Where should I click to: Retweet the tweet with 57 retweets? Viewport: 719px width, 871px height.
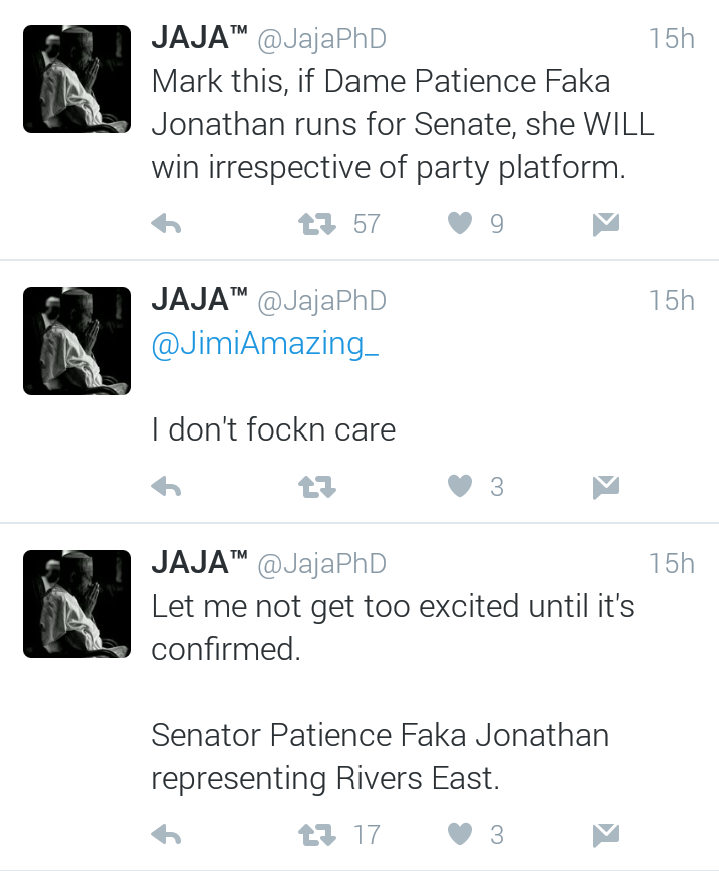click(317, 224)
